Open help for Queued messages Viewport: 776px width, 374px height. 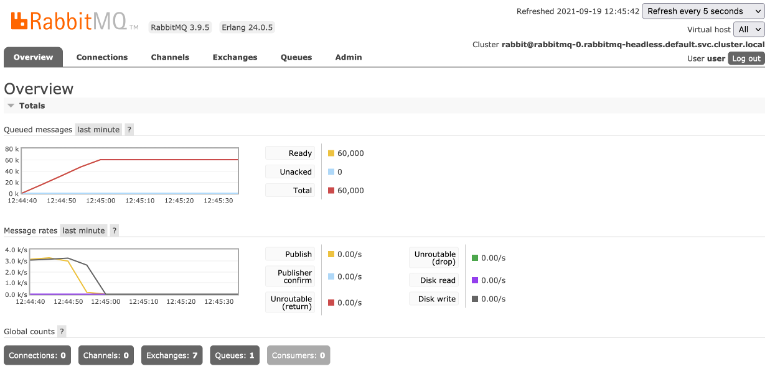[x=129, y=130]
